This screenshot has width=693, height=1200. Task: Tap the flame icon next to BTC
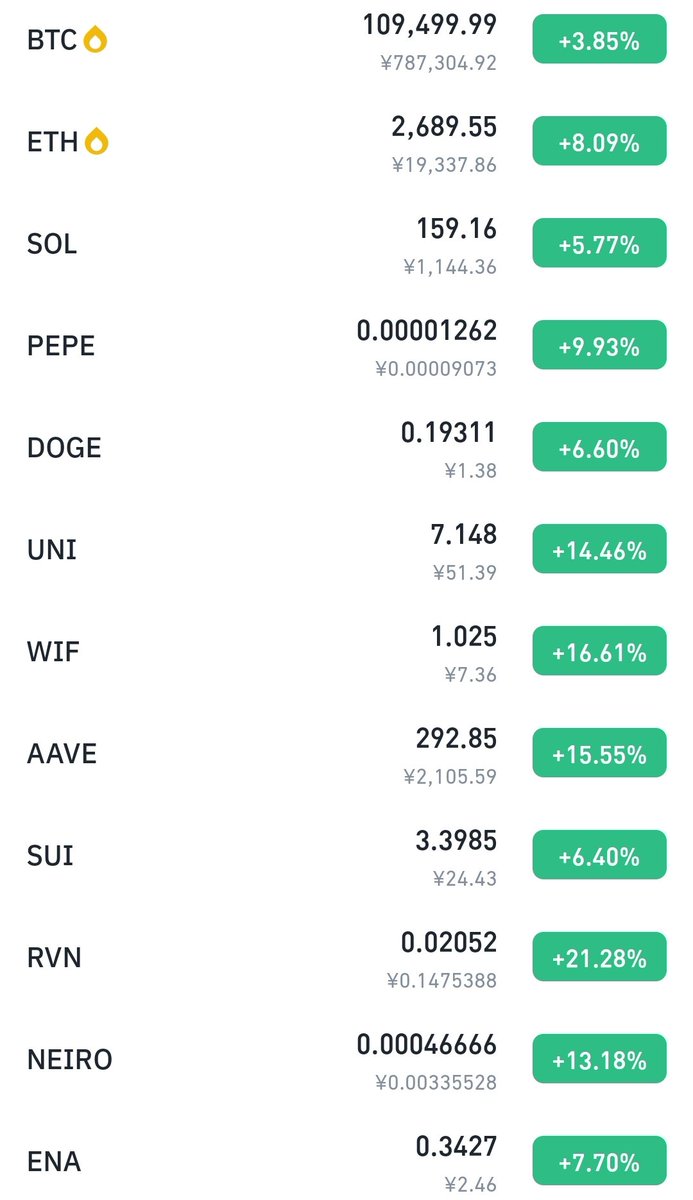pyautogui.click(x=95, y=41)
